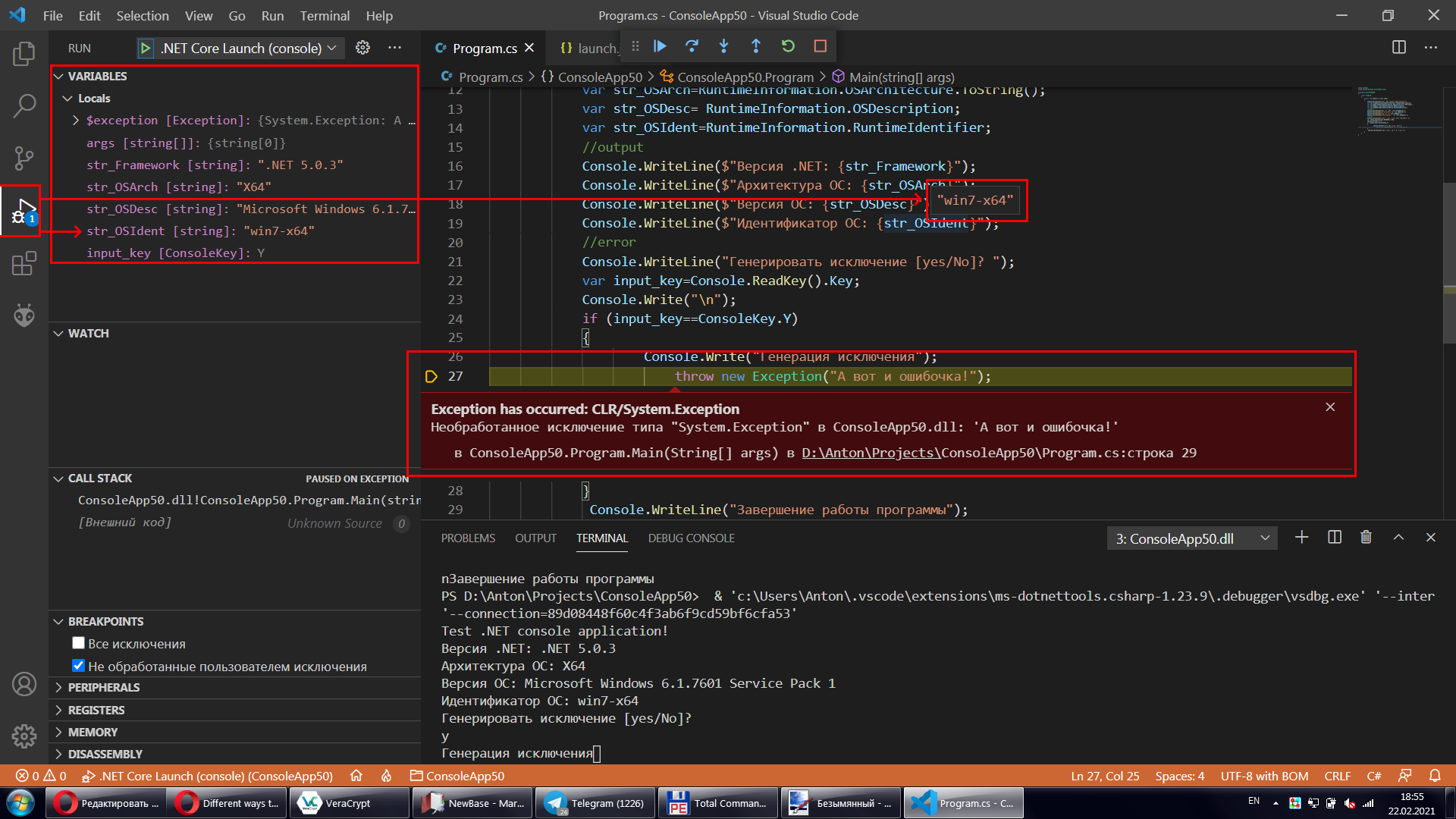This screenshot has width=1456, height=819.
Task: Continue debugging with the play icon
Action: click(x=659, y=45)
